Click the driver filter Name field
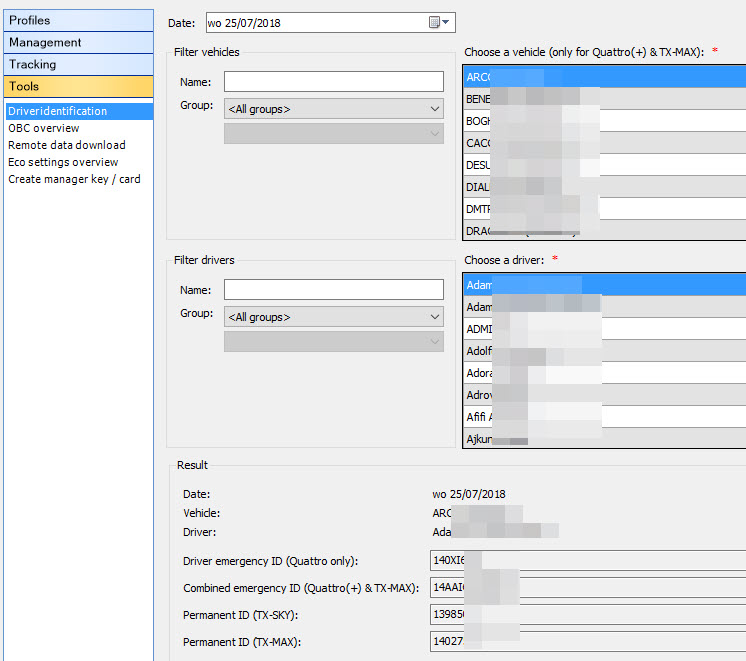The height and width of the screenshot is (661, 746). click(x=333, y=290)
